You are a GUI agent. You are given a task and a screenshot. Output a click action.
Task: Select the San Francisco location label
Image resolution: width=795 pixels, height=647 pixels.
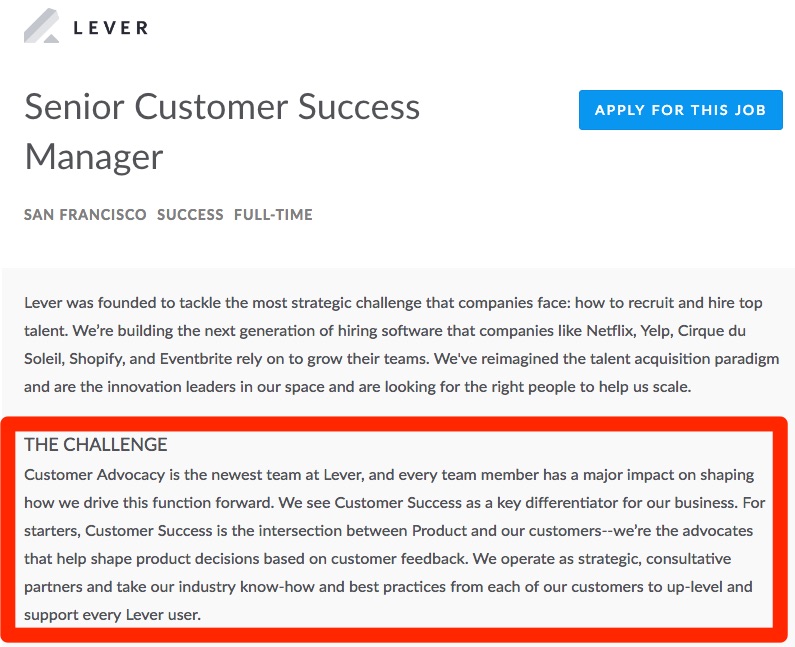pyautogui.click(x=85, y=214)
